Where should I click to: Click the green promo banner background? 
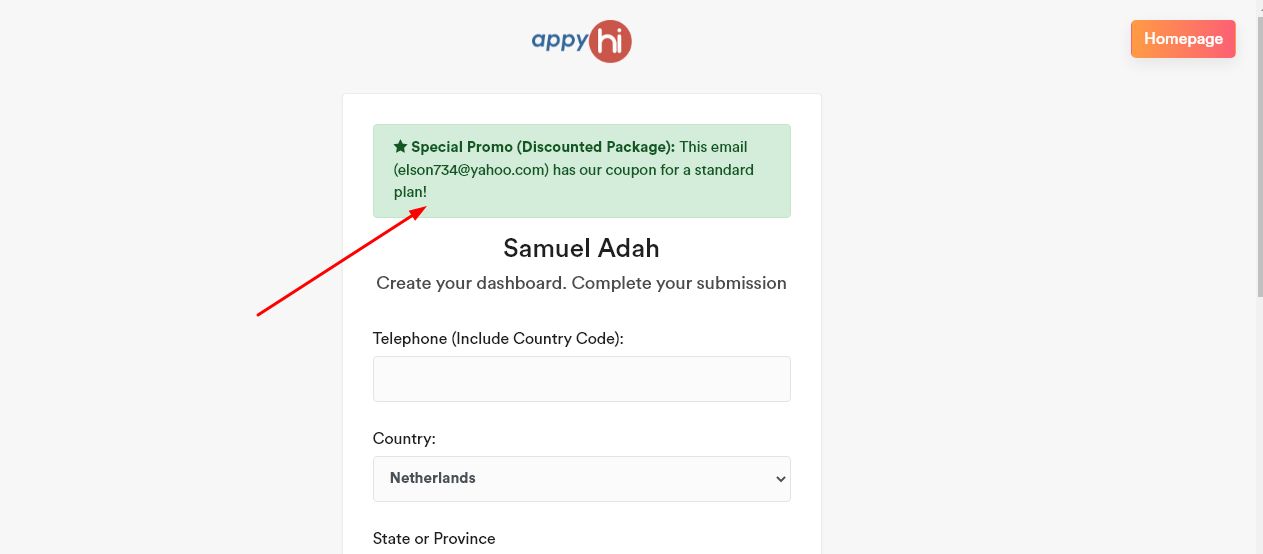700,198
